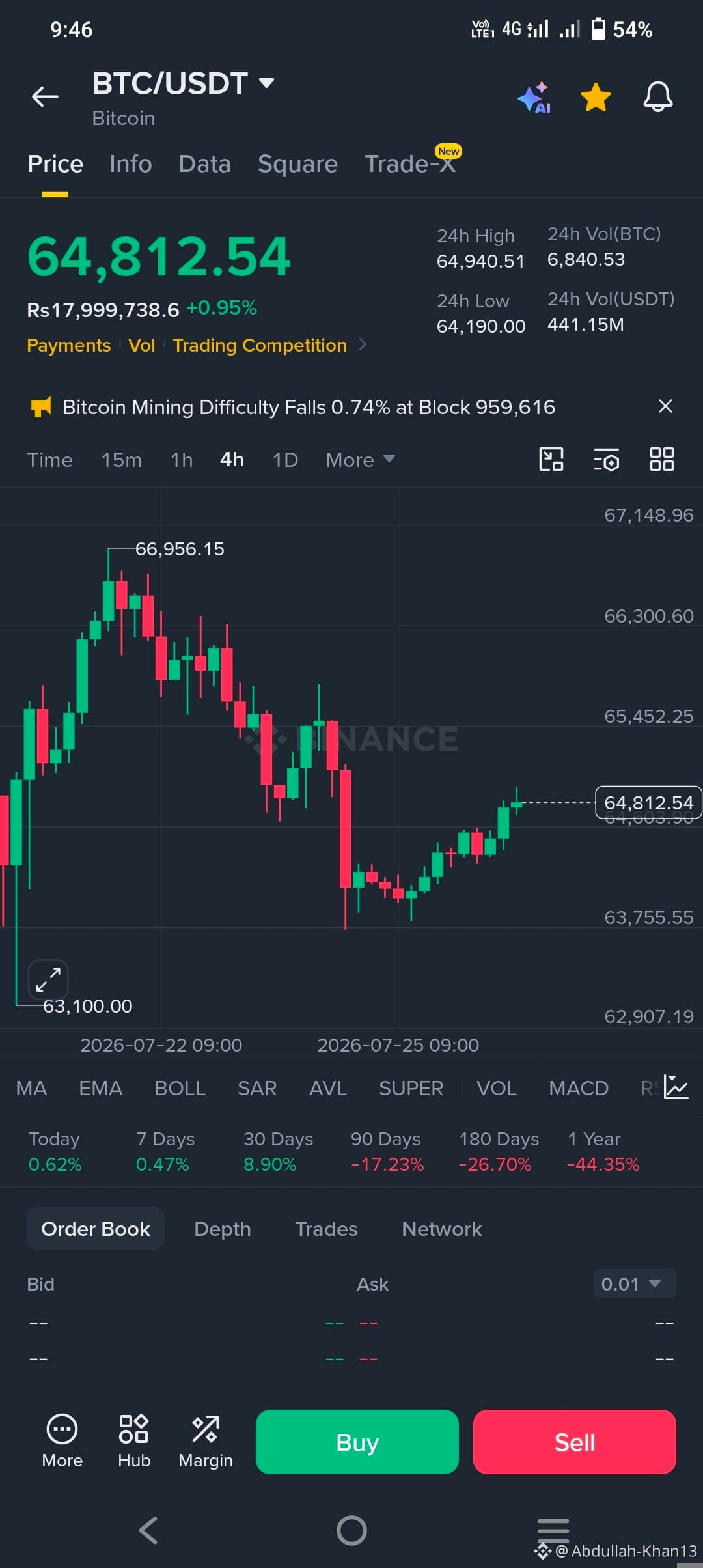Open the More options icon
The height and width of the screenshot is (1568, 703).
click(x=62, y=1440)
